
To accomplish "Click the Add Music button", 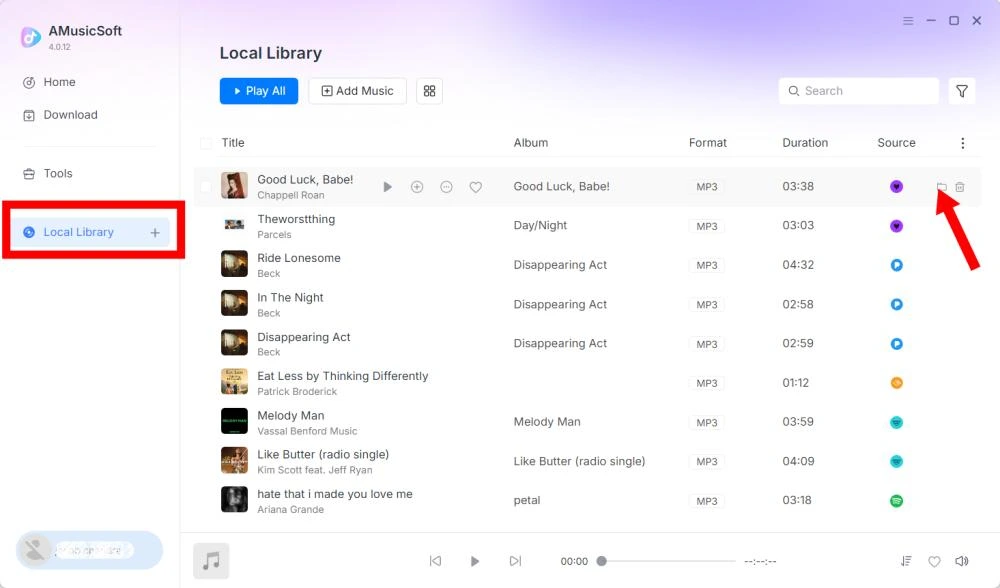I will coord(357,91).
